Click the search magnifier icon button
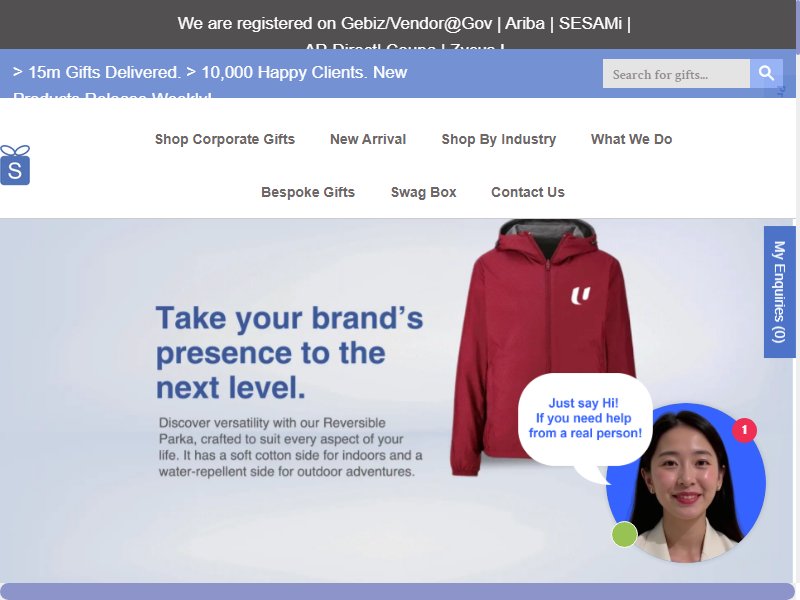Image resolution: width=800 pixels, height=600 pixels. pyautogui.click(x=766, y=73)
